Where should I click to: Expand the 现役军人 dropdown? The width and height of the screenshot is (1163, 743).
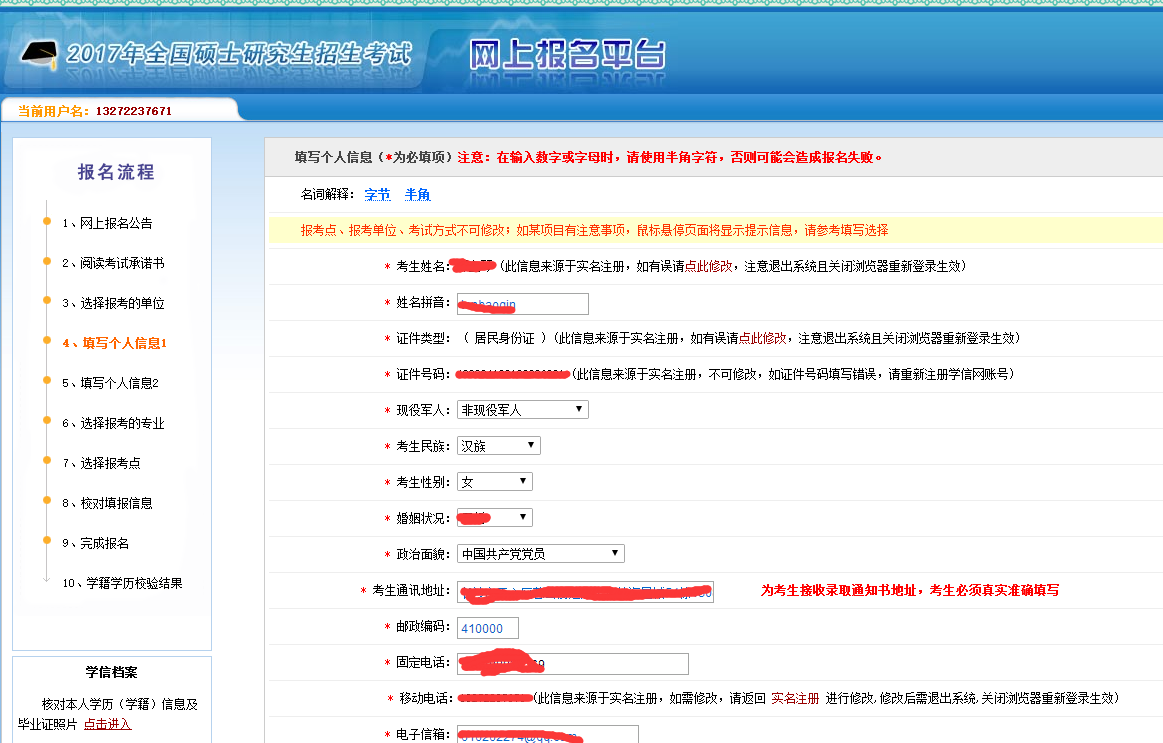tap(522, 410)
